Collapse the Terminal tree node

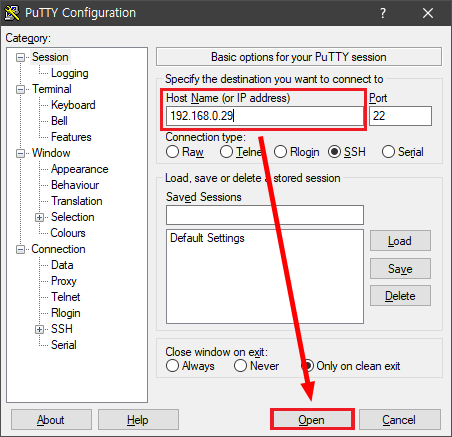(x=21, y=90)
